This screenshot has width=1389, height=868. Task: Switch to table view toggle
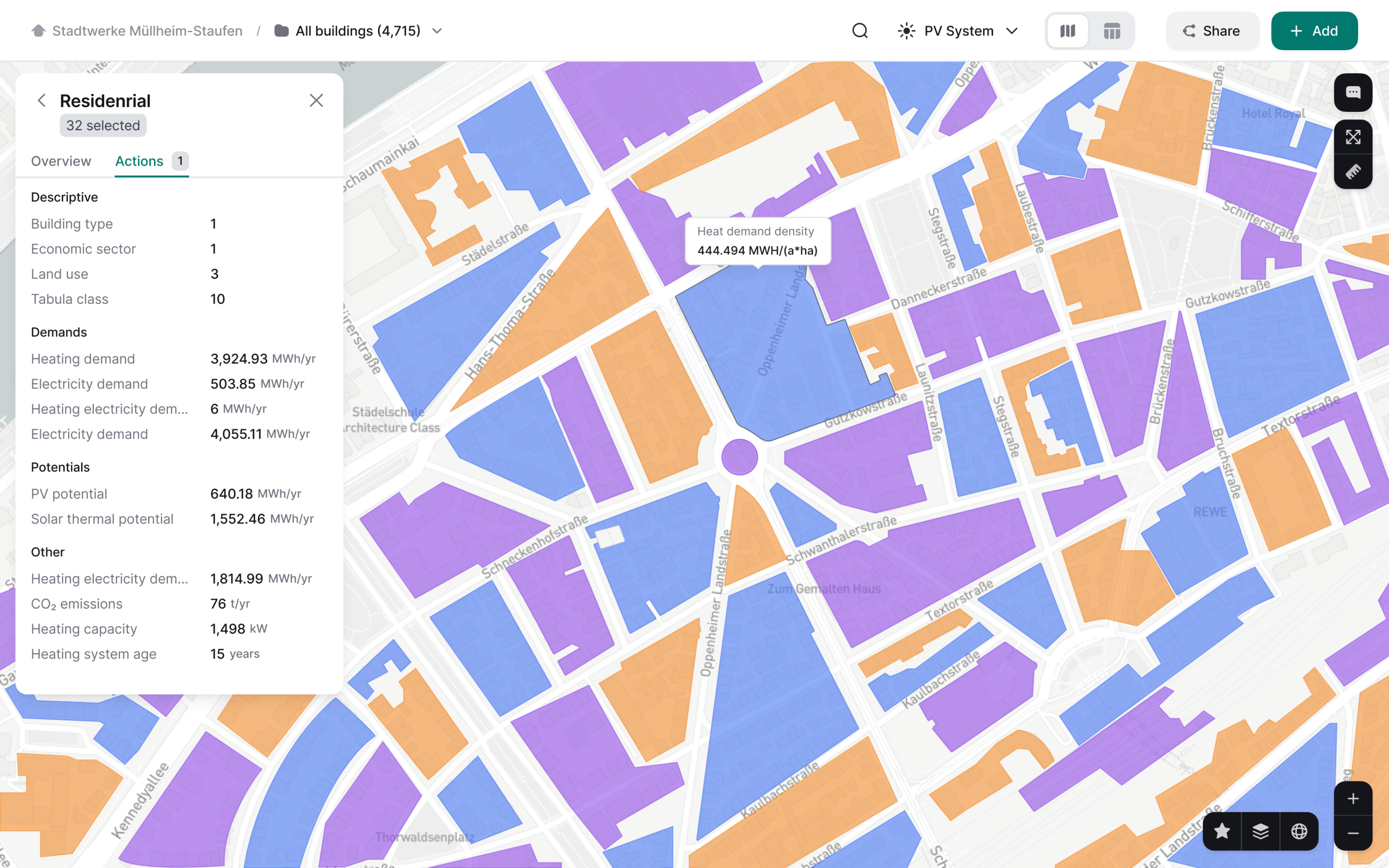[1112, 30]
